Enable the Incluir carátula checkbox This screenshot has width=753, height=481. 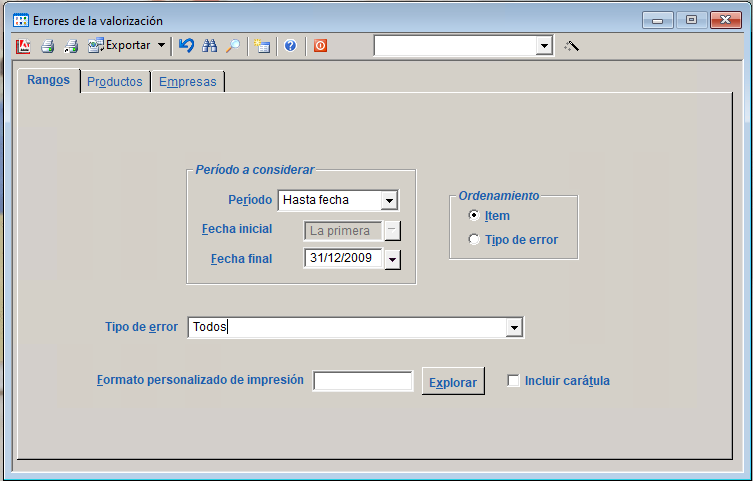[x=514, y=381]
